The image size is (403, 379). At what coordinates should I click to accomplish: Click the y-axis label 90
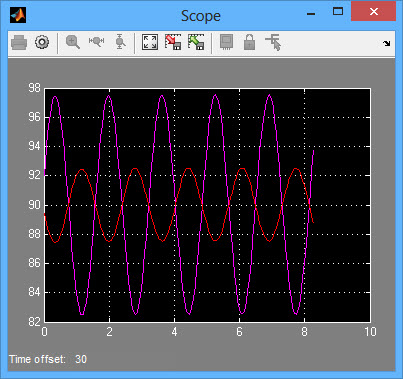(34, 205)
